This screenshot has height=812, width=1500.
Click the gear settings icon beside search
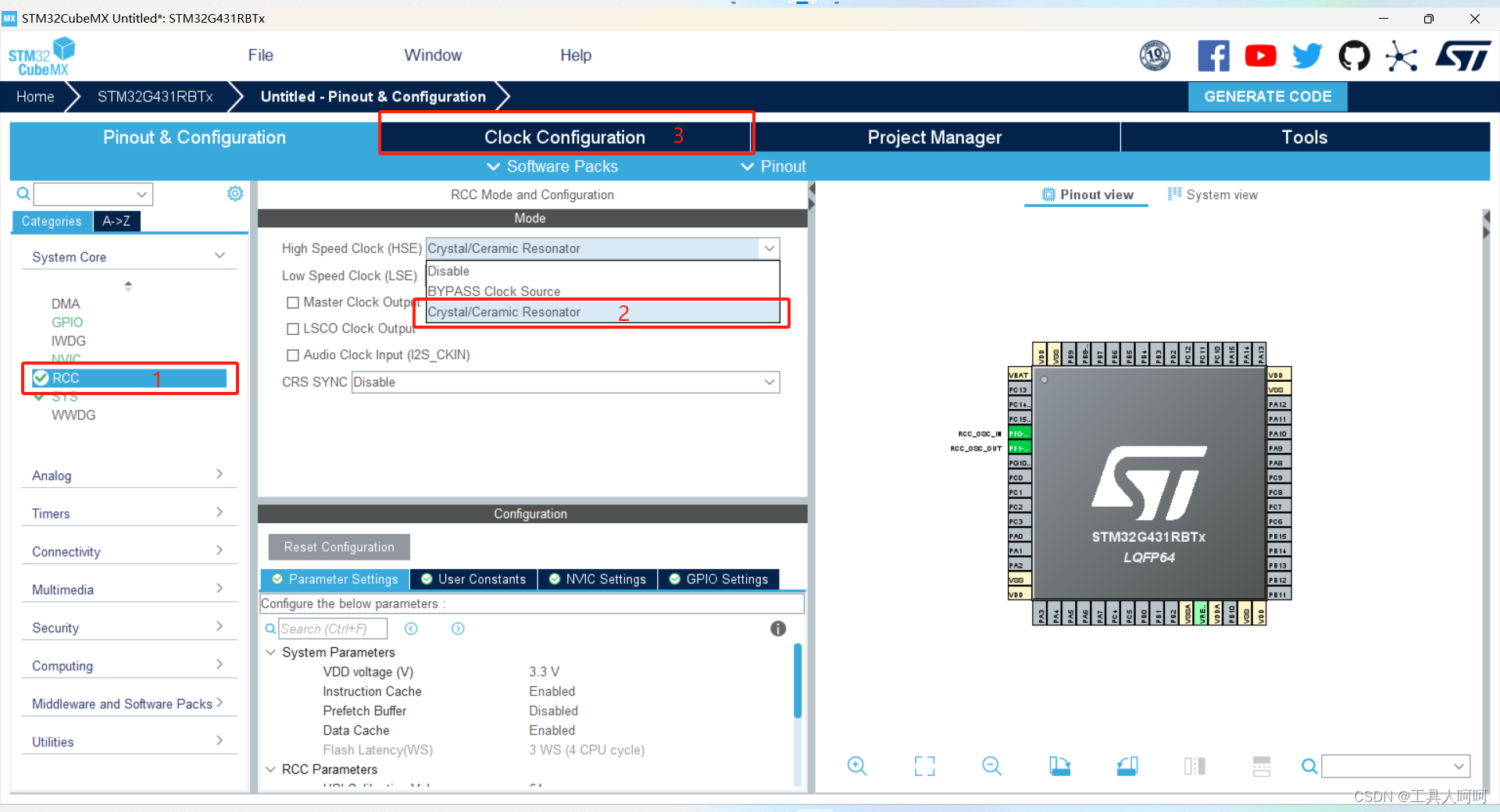pos(235,194)
